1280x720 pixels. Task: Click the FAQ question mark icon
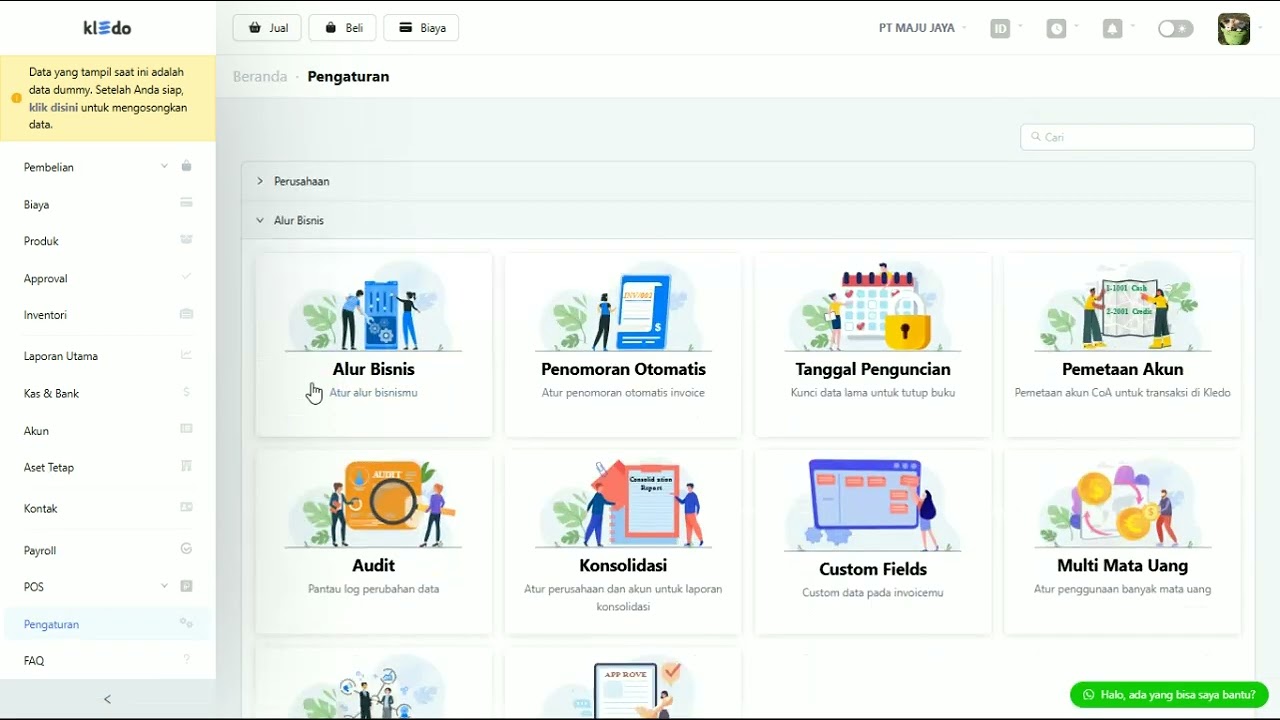186,659
